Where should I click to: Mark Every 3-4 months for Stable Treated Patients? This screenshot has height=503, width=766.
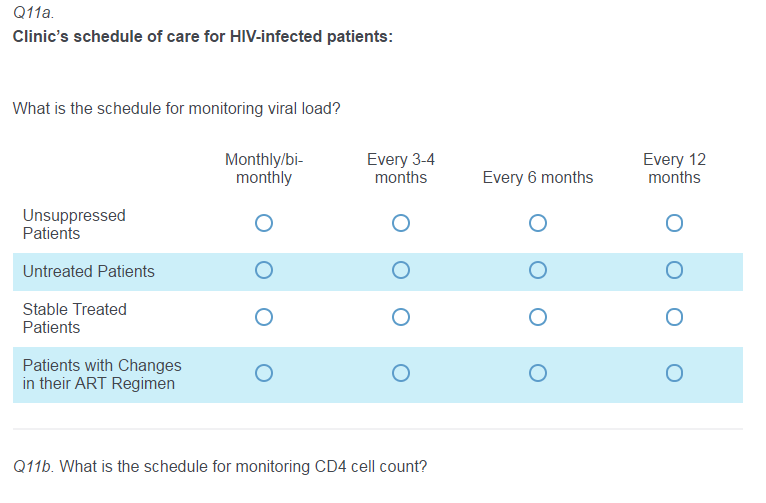[x=401, y=317]
